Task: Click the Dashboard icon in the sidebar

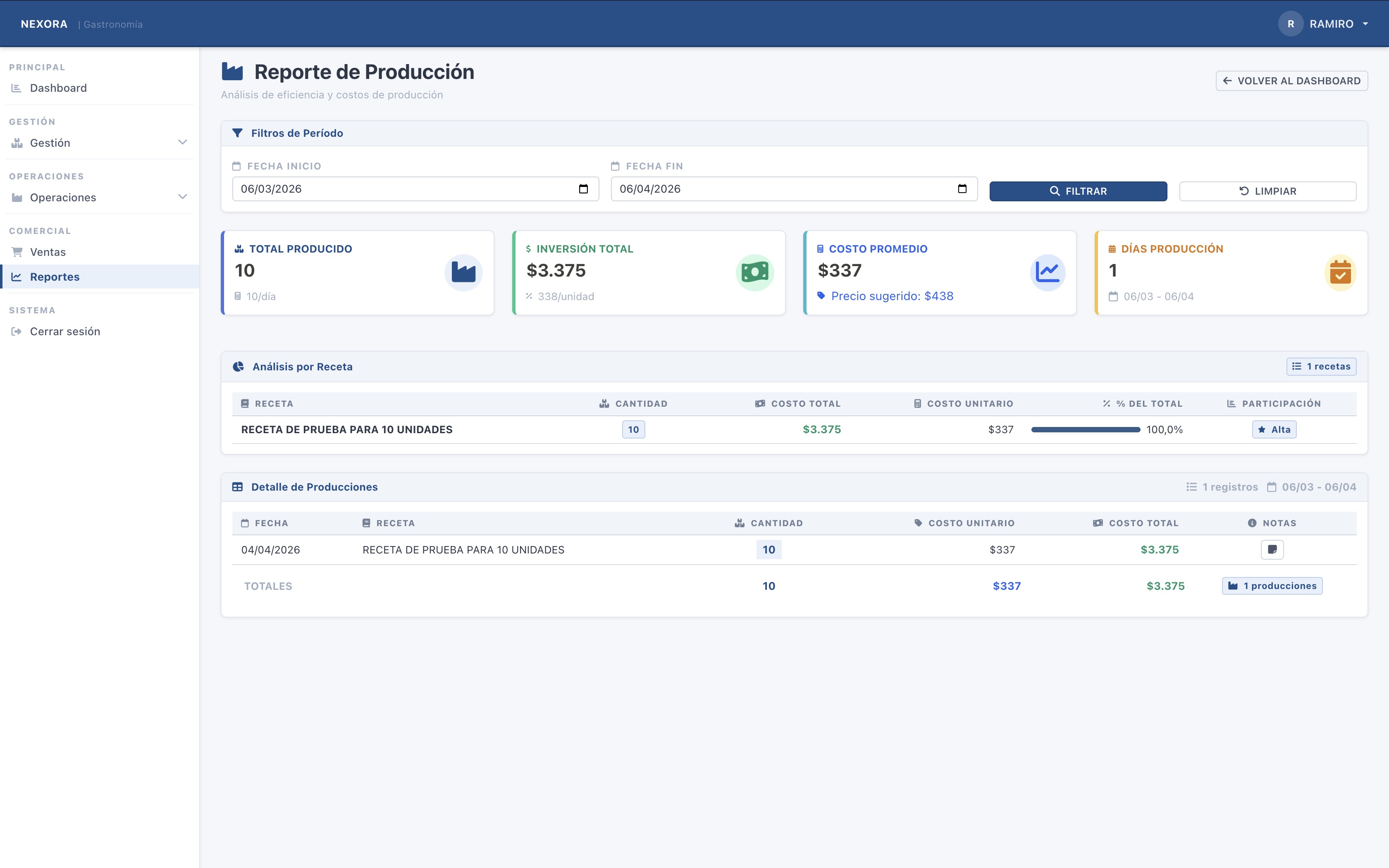Action: 16,87
